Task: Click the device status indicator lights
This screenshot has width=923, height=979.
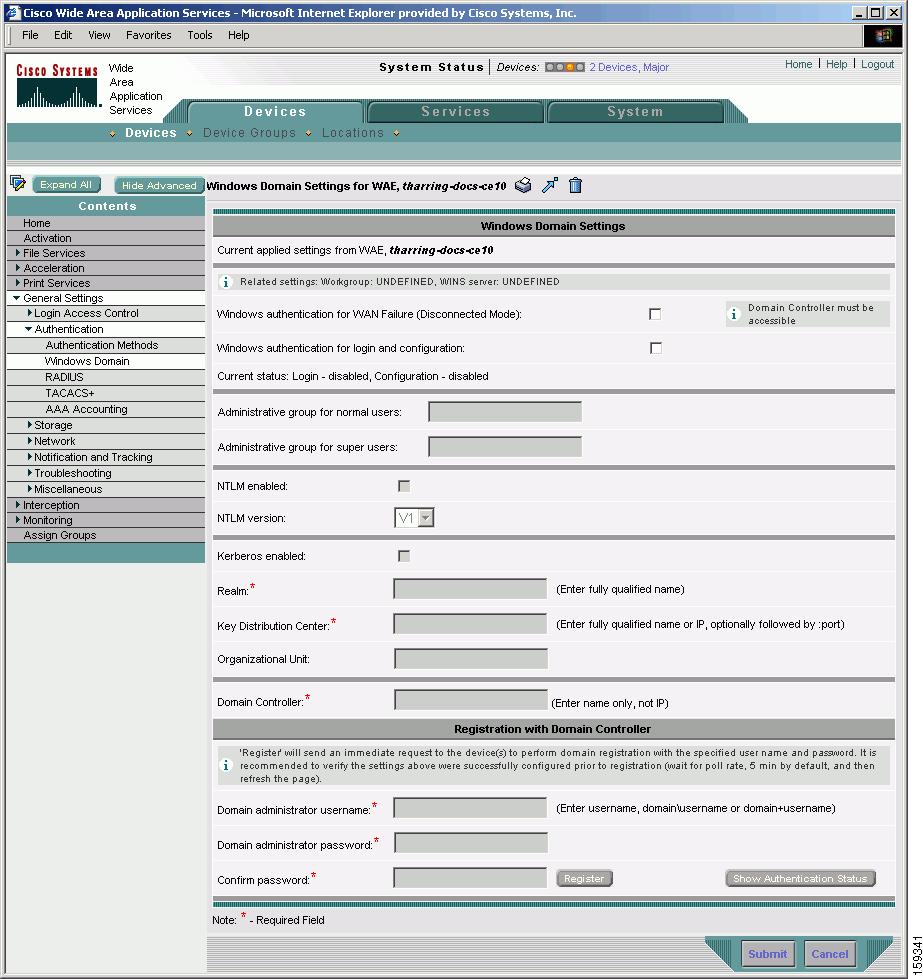Action: [565, 67]
